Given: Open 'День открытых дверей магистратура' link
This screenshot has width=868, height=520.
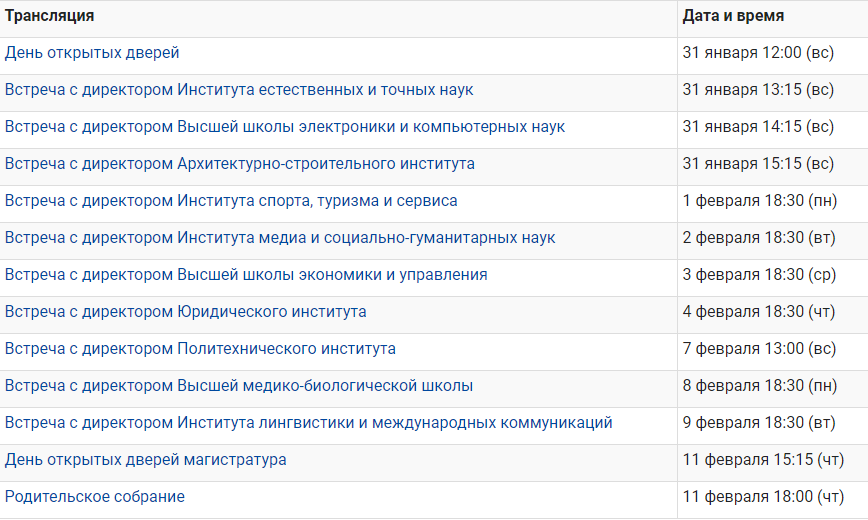Looking at the screenshot, I should click(146, 460).
